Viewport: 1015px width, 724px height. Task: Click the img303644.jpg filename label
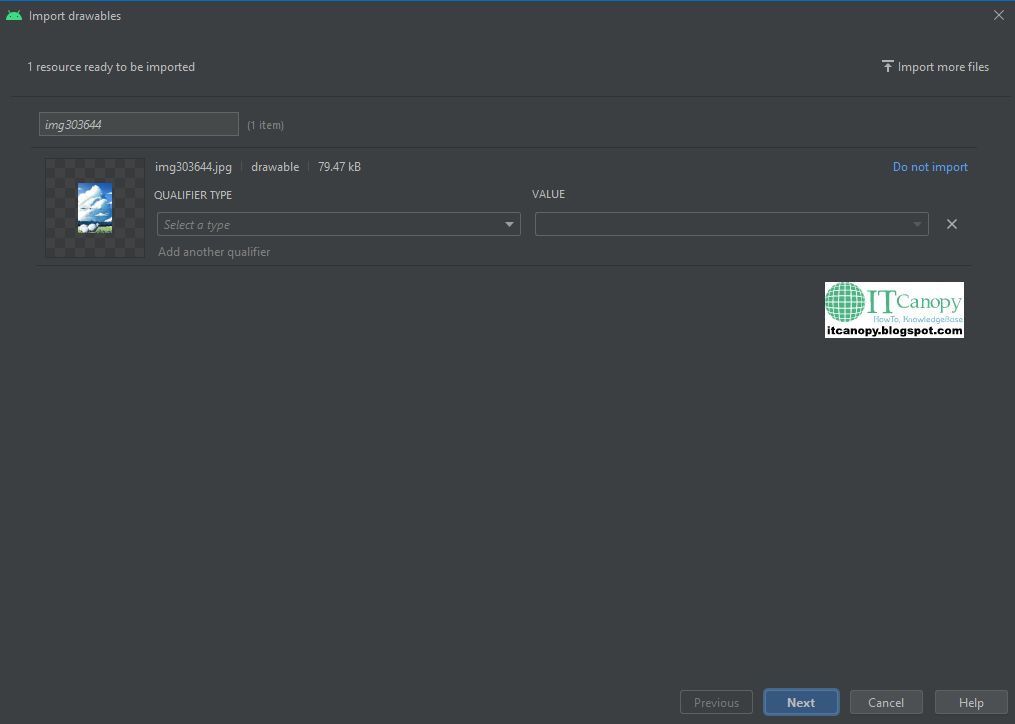(193, 166)
